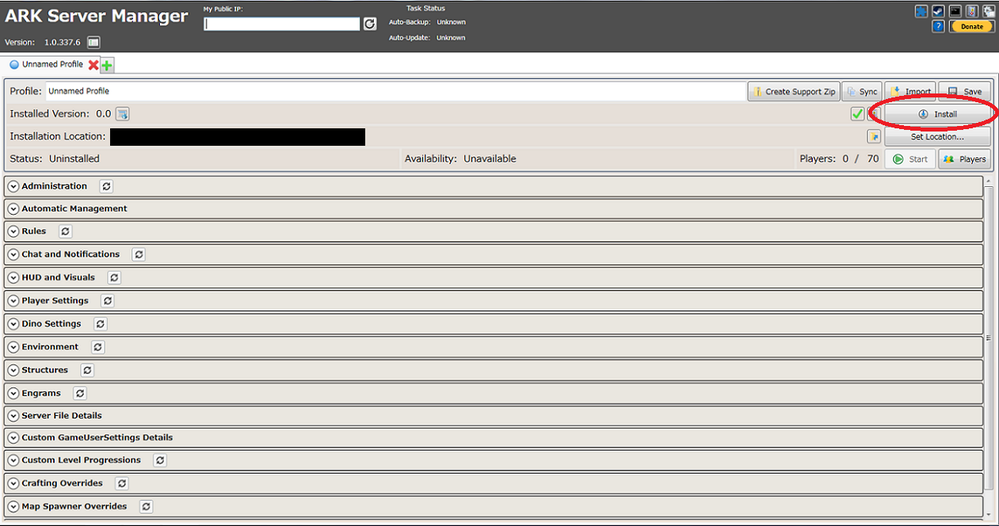The image size is (999, 526).
Task: Open the blue puzzle-piece plugins icon
Action: coord(921,11)
